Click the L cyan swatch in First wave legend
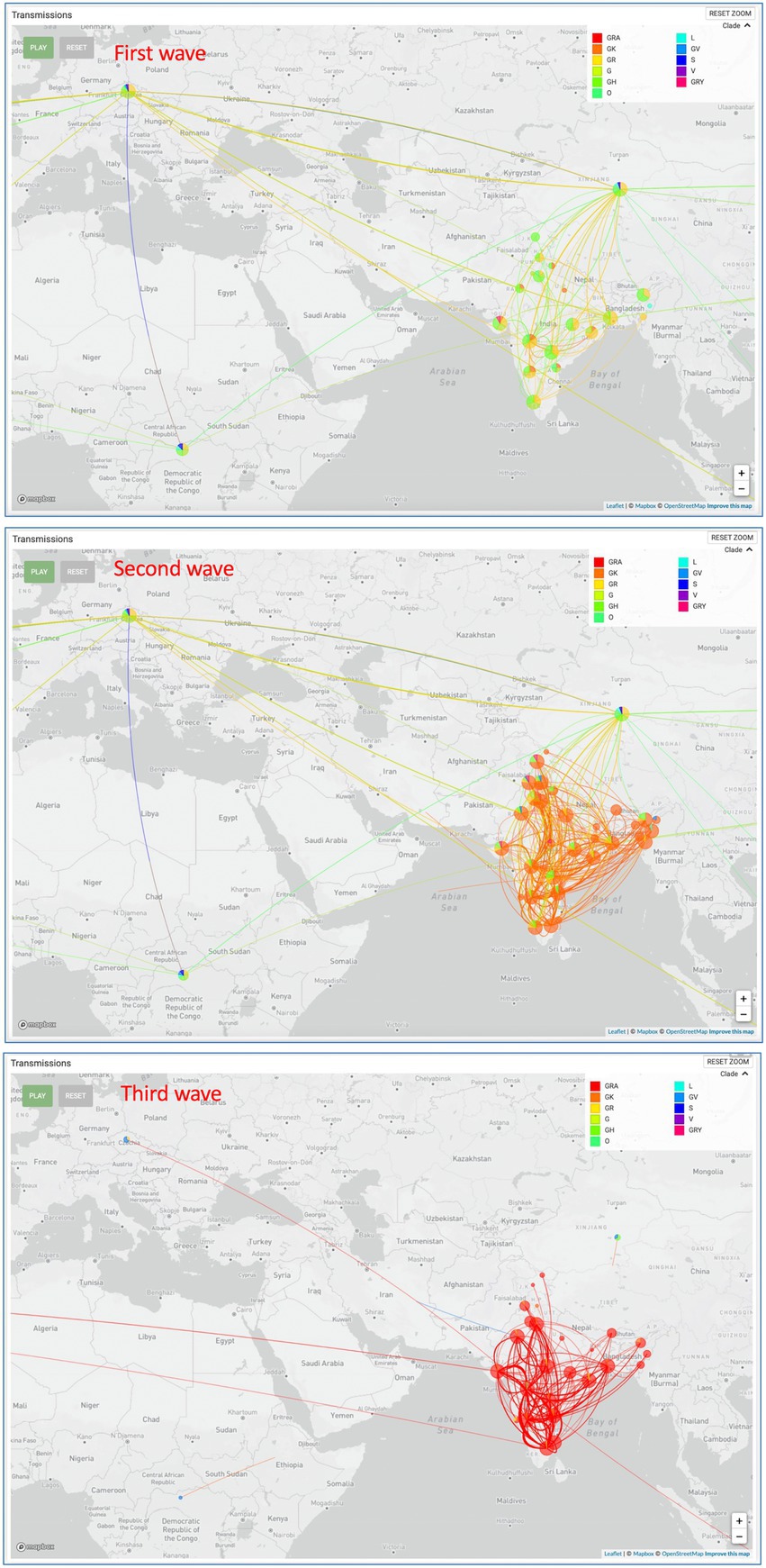766x1568 pixels. pyautogui.click(x=681, y=38)
